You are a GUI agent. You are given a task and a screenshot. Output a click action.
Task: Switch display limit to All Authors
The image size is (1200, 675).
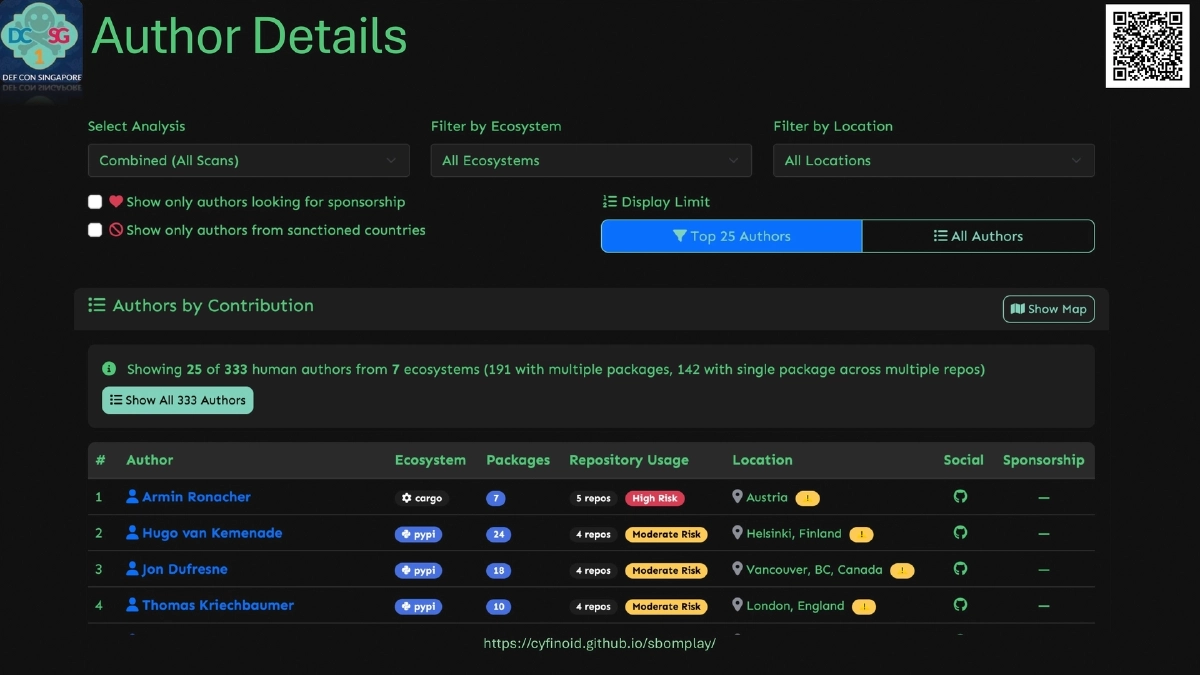(978, 236)
